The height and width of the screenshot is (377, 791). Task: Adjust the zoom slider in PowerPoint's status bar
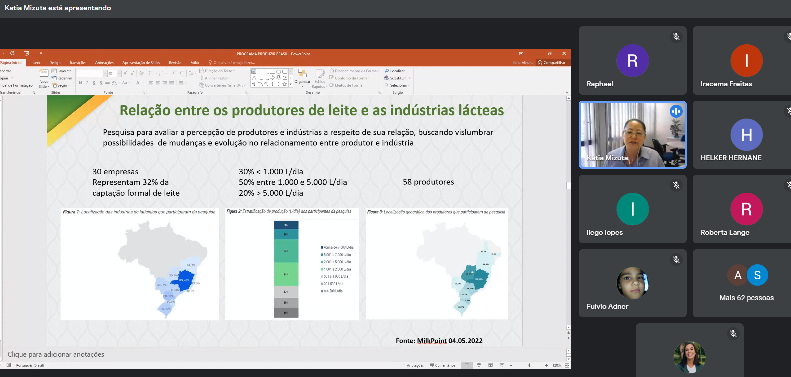[x=529, y=365]
